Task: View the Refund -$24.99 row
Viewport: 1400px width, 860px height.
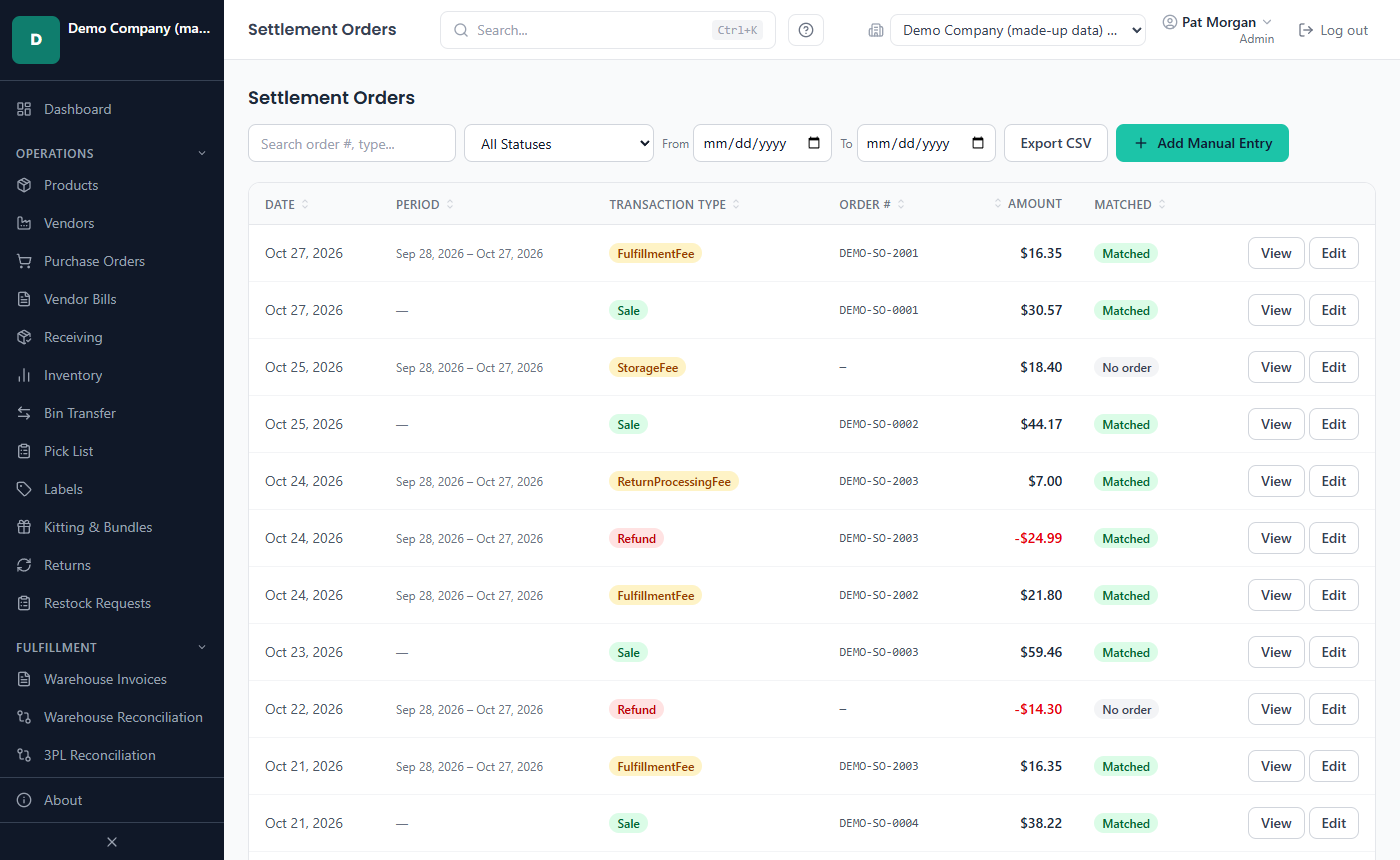Action: tap(1276, 538)
